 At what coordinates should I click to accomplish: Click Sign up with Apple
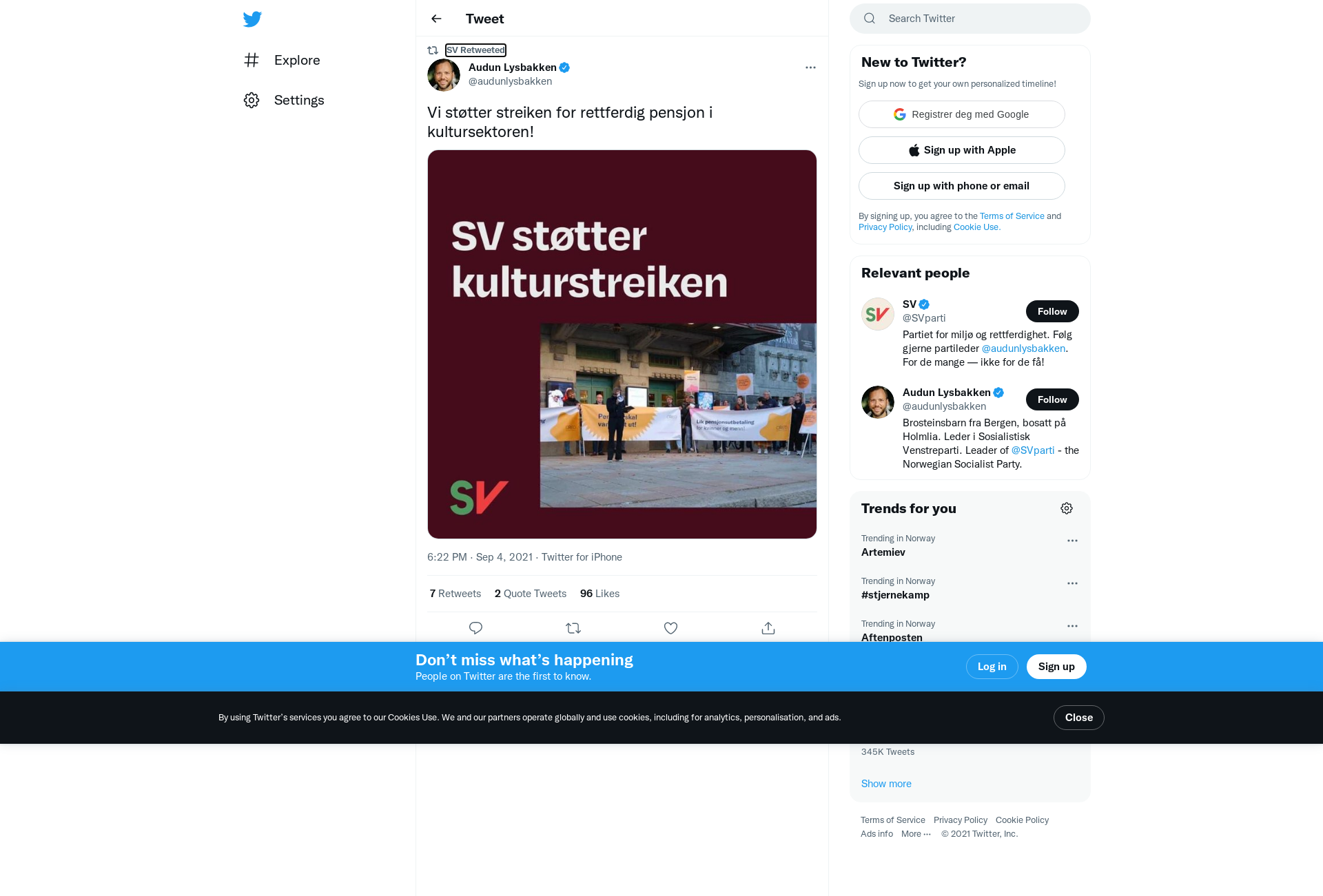(961, 150)
